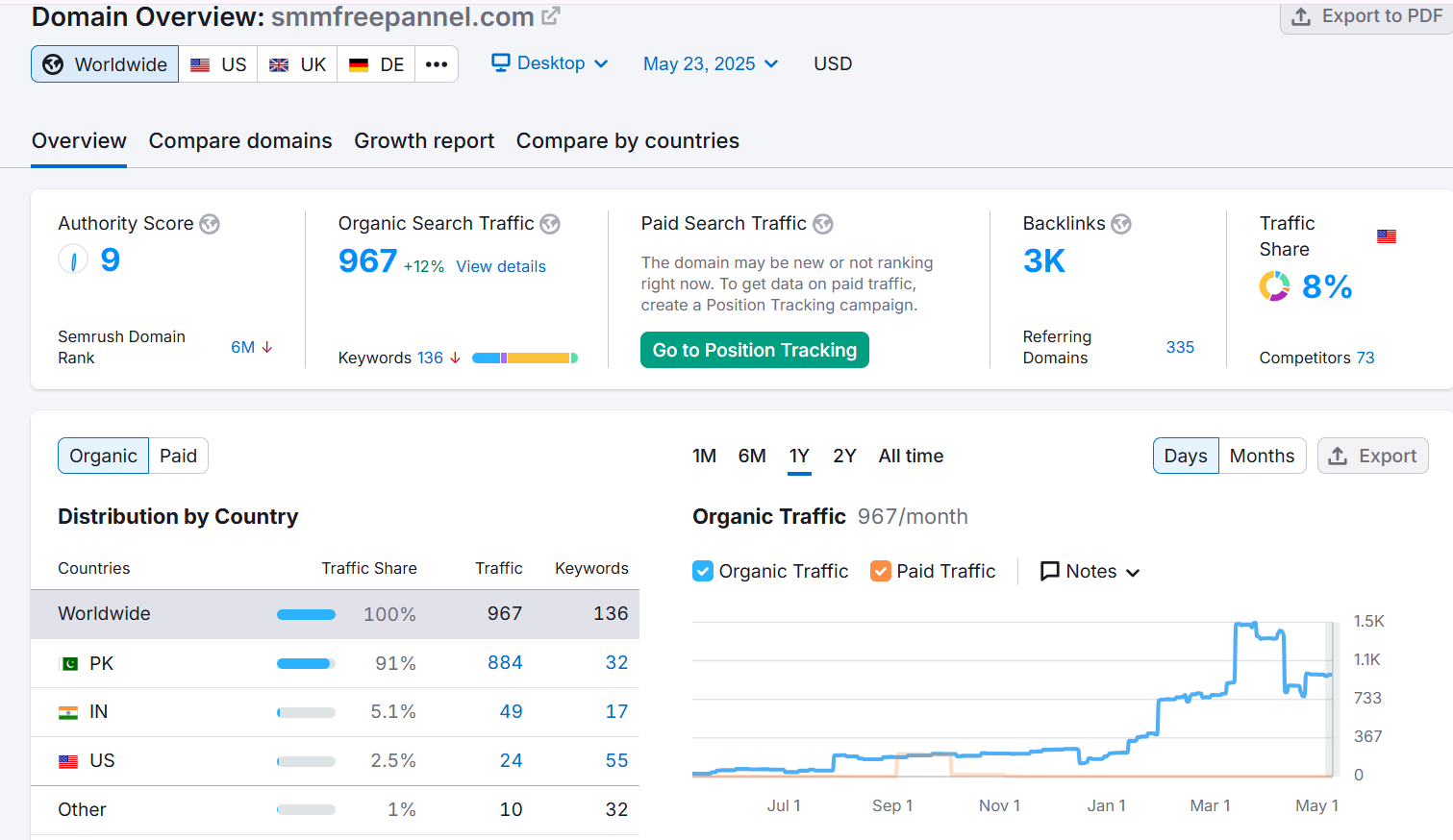Click the Worldwide traffic share progress bar
This screenshot has height=840, width=1453.
pos(306,614)
